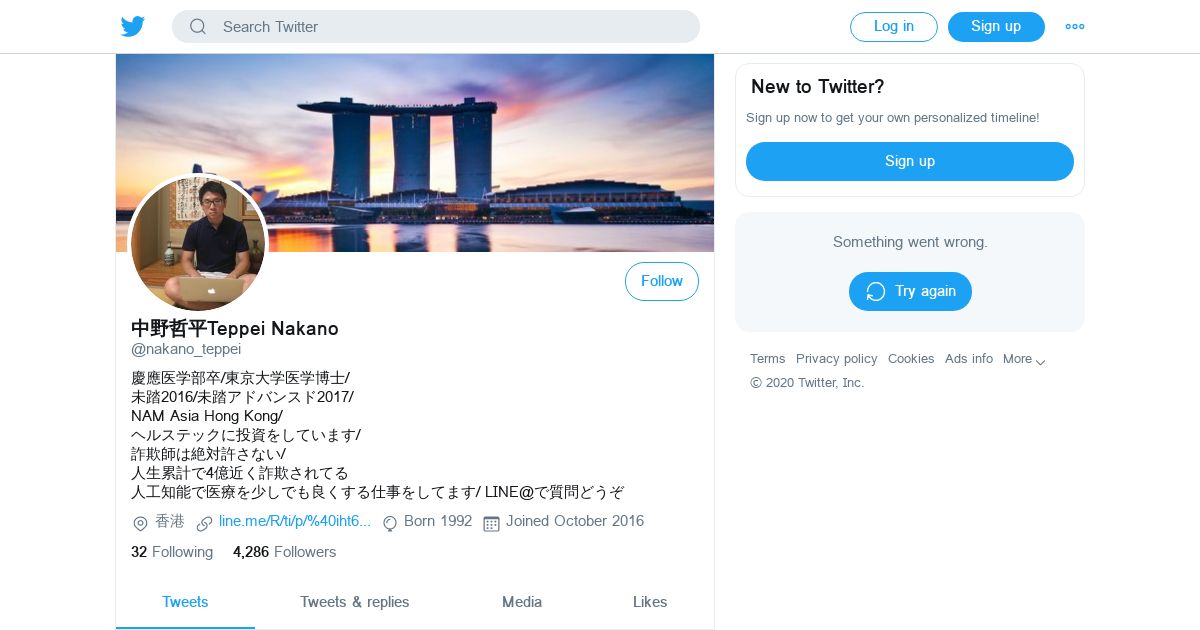Image resolution: width=1200 pixels, height=630 pixels.
Task: Switch to Tweets & replies tab
Action: (x=355, y=602)
